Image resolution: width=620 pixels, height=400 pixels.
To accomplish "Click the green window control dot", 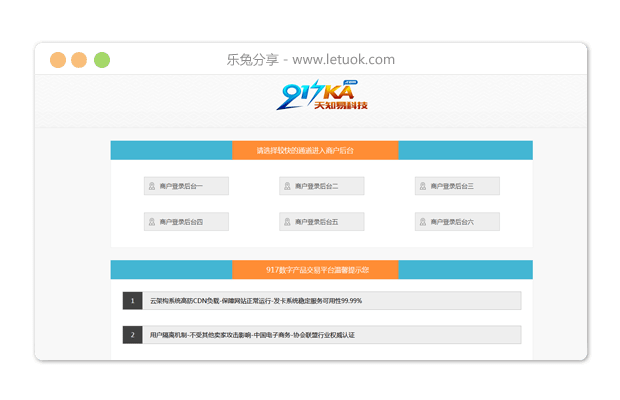I will coord(102,60).
